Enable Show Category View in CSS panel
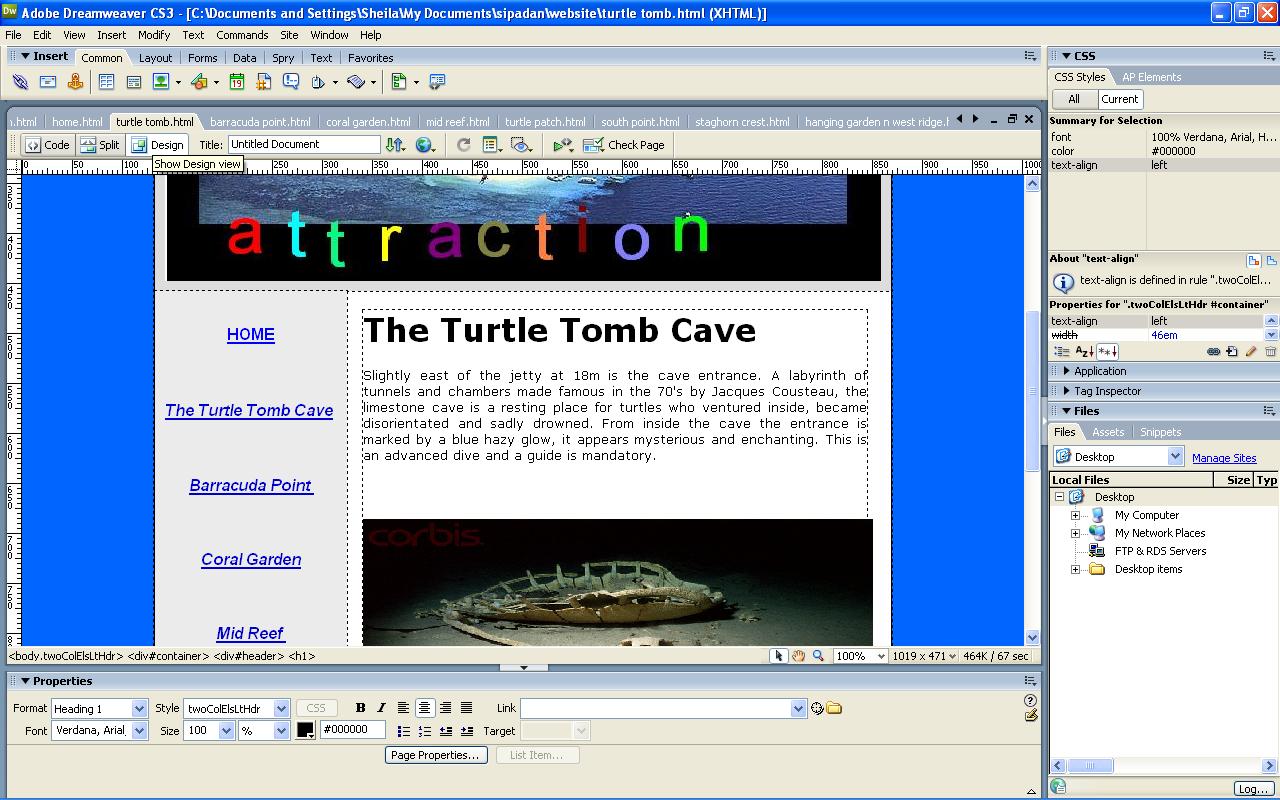The width and height of the screenshot is (1280, 800). 1062,351
